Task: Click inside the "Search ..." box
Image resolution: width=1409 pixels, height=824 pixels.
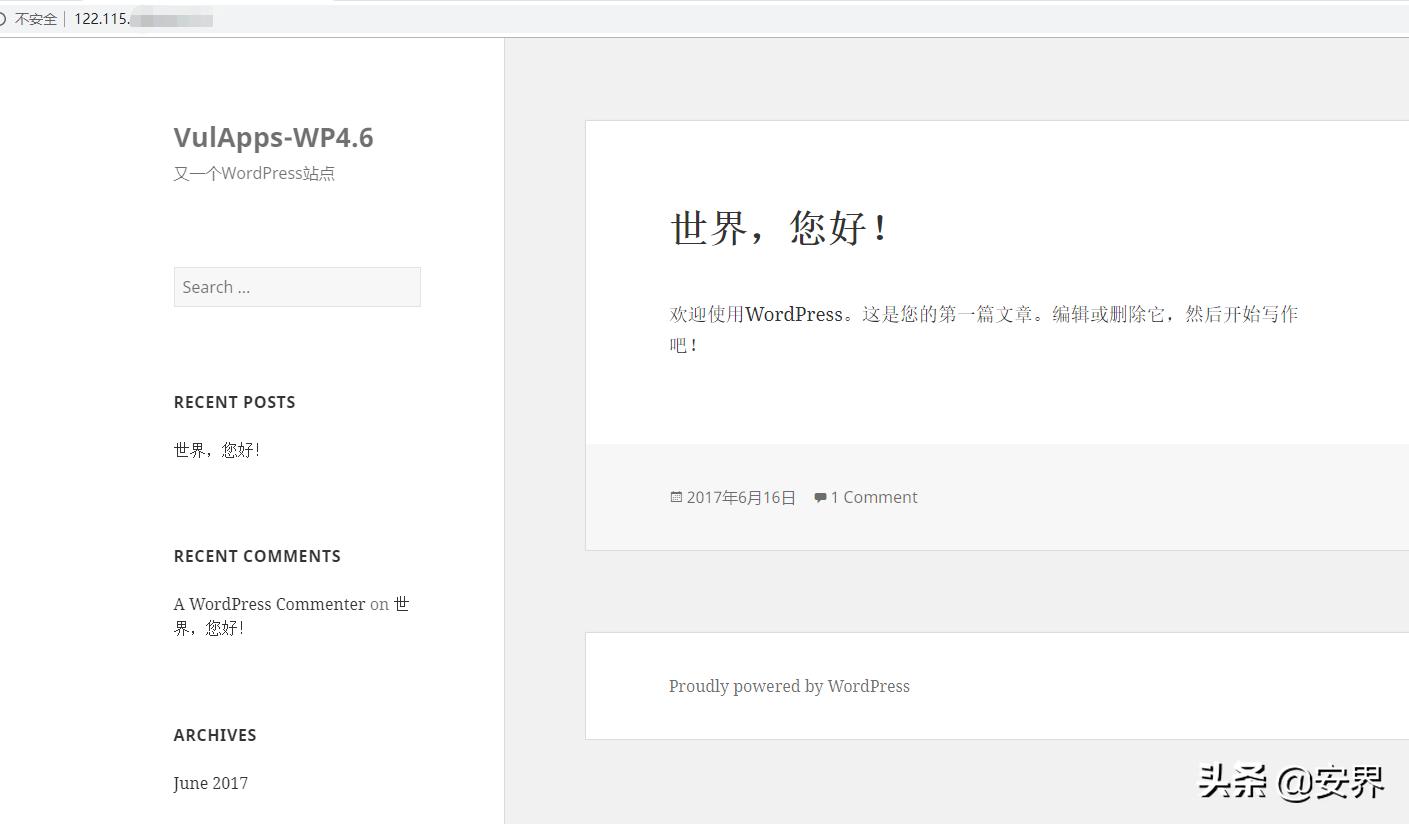Action: 296,287
